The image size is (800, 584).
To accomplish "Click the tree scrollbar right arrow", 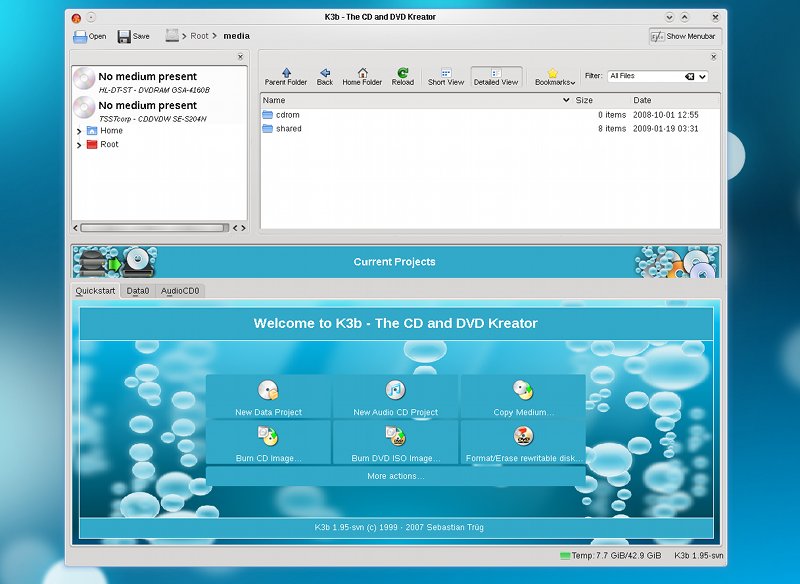I will click(243, 228).
